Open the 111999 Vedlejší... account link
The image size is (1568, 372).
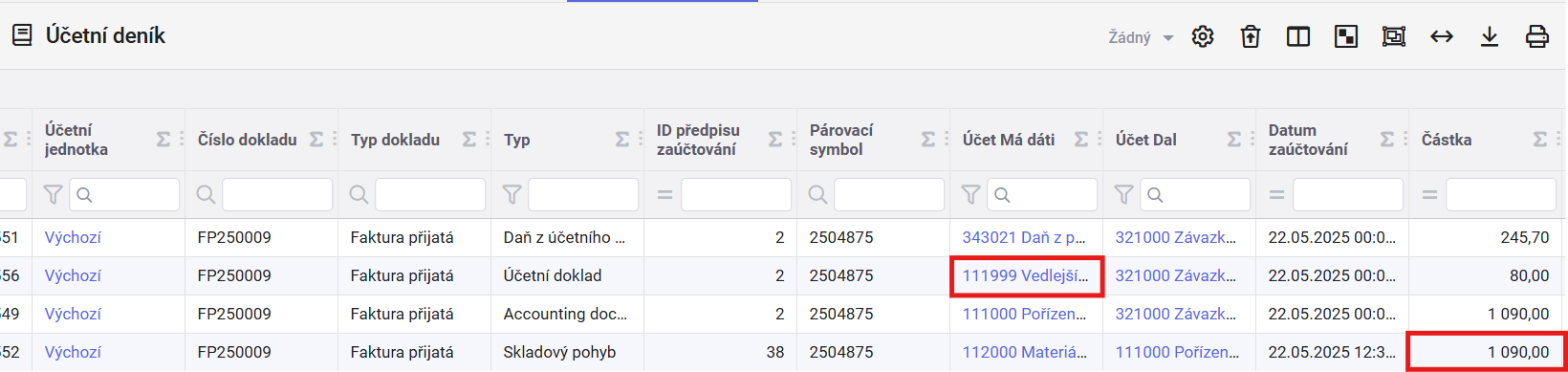click(x=1025, y=275)
